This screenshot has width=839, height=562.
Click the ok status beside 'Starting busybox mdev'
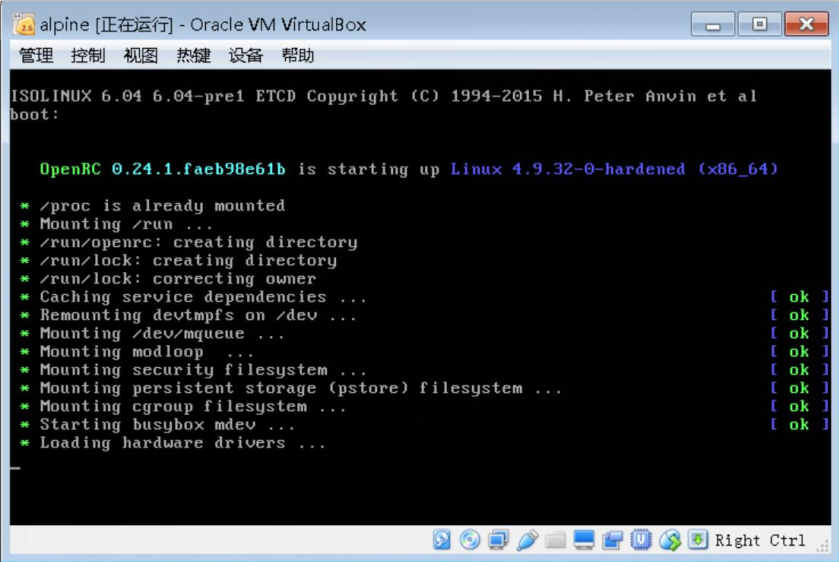[799, 424]
